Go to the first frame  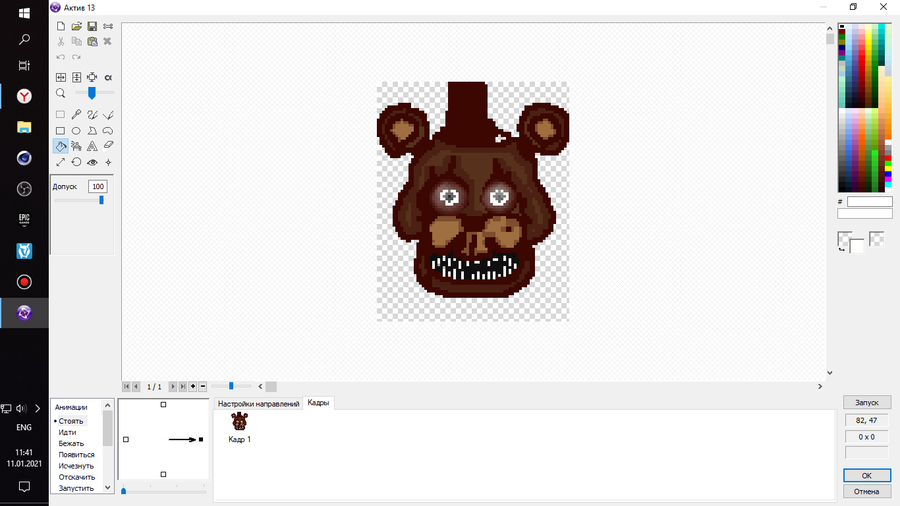click(126, 387)
